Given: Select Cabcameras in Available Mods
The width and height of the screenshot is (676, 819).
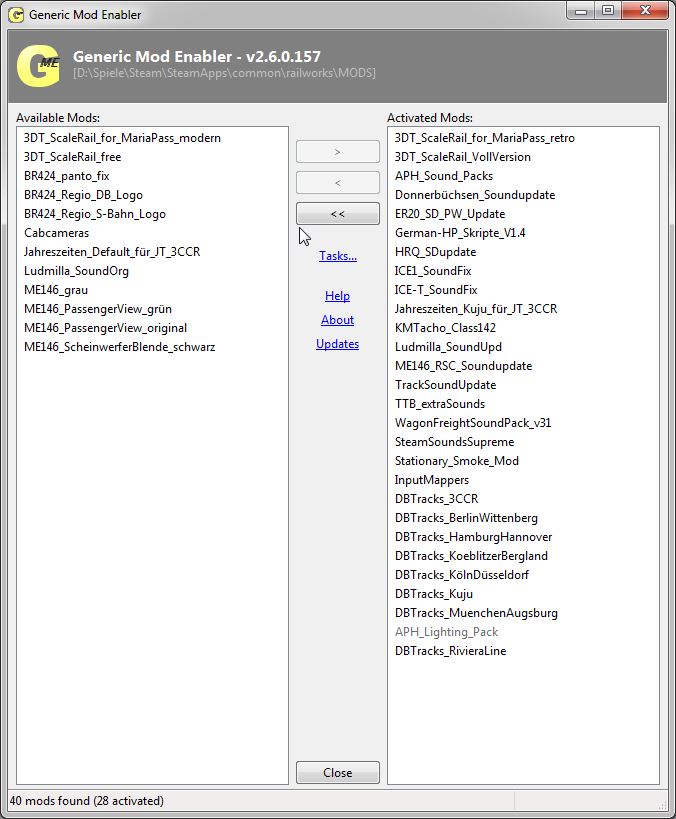Looking at the screenshot, I should click(56, 233).
